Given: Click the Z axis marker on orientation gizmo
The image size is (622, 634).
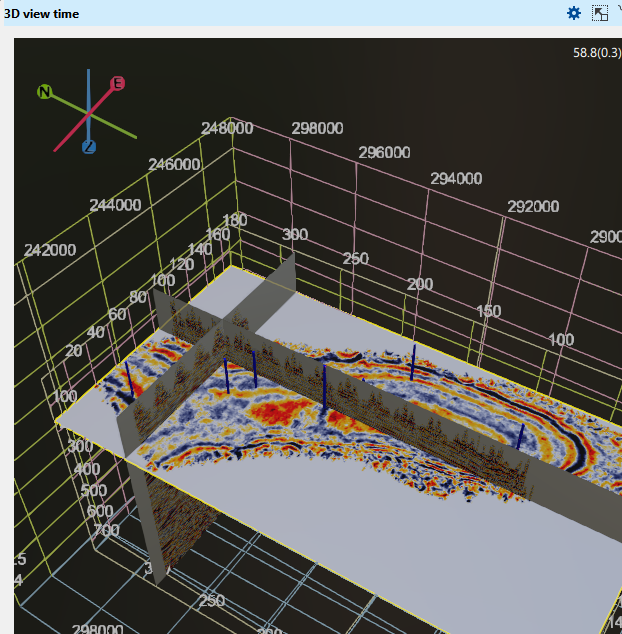Looking at the screenshot, I should click(89, 147).
